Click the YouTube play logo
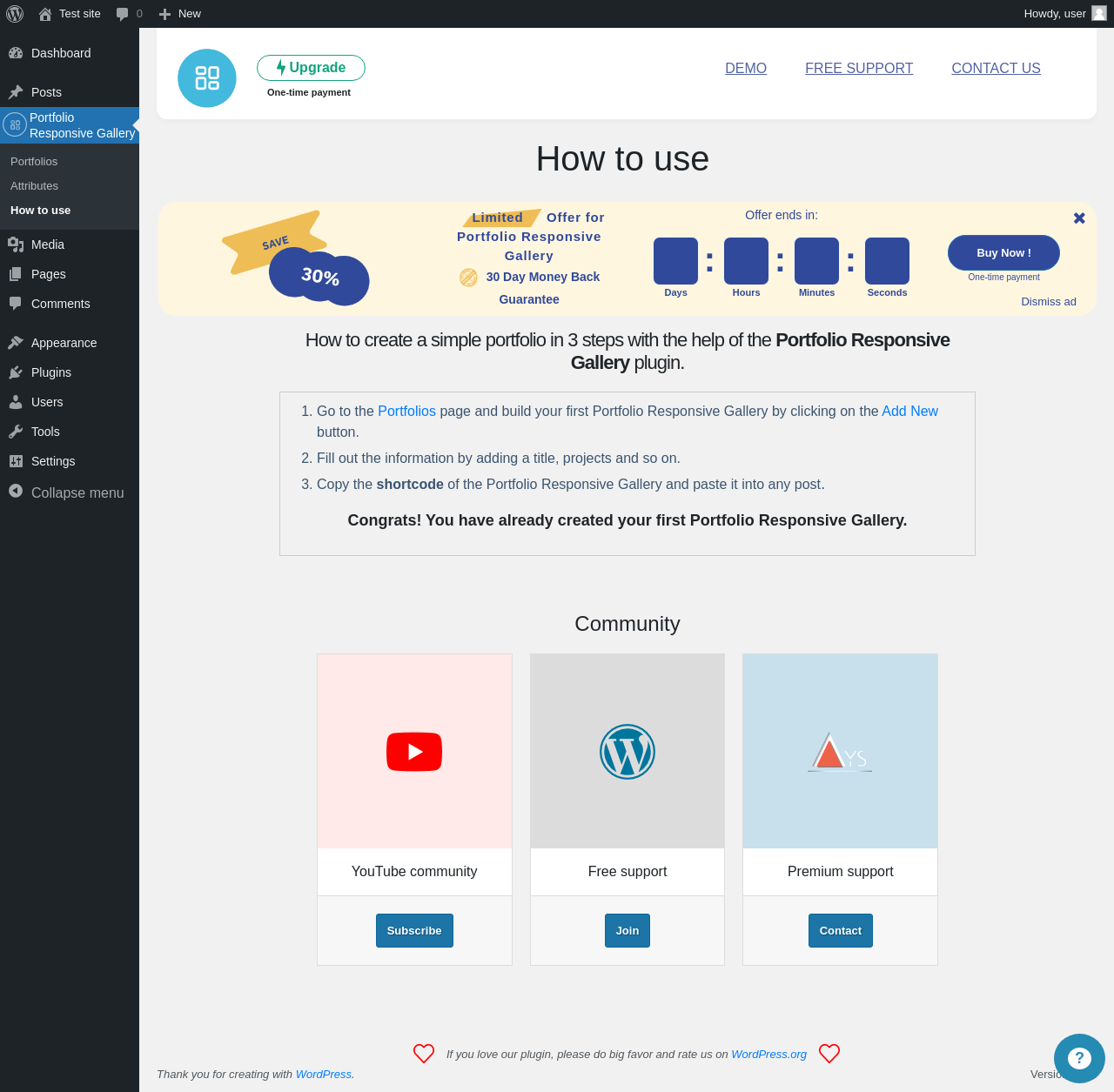 pyautogui.click(x=414, y=752)
